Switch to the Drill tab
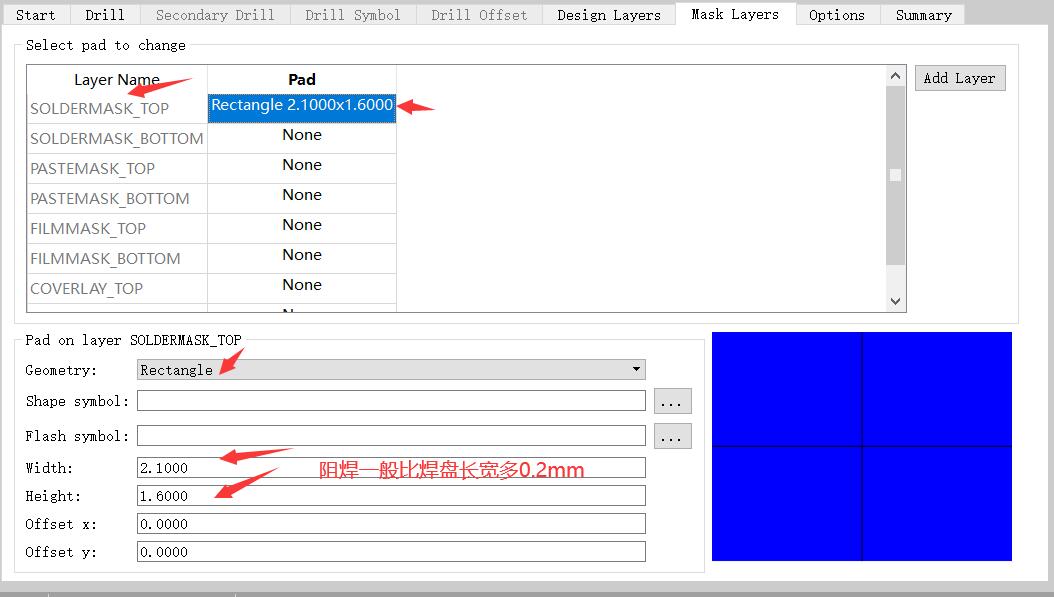This screenshot has width=1054, height=597. (x=104, y=14)
